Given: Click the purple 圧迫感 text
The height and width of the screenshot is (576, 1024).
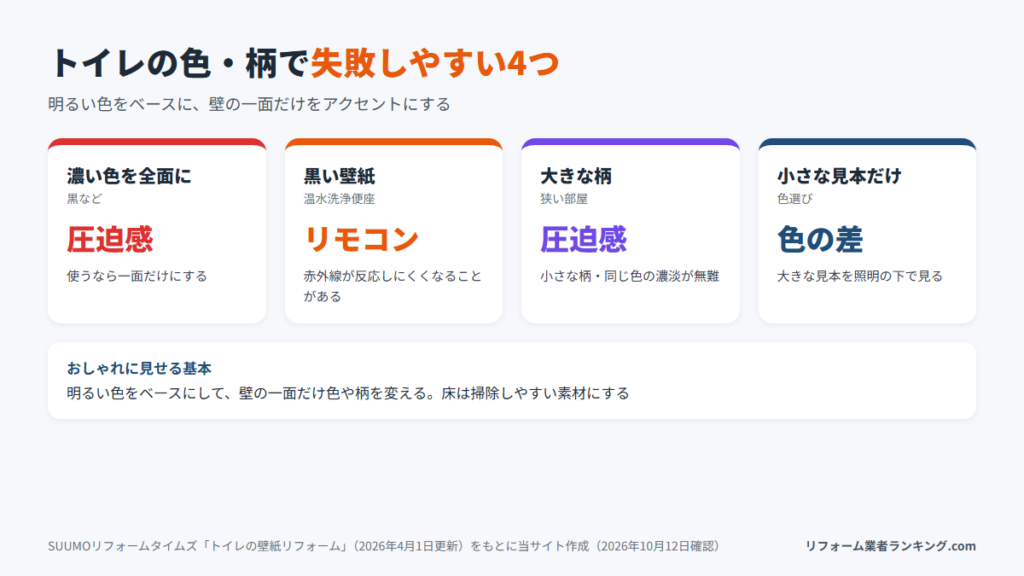Looking at the screenshot, I should click(583, 239).
